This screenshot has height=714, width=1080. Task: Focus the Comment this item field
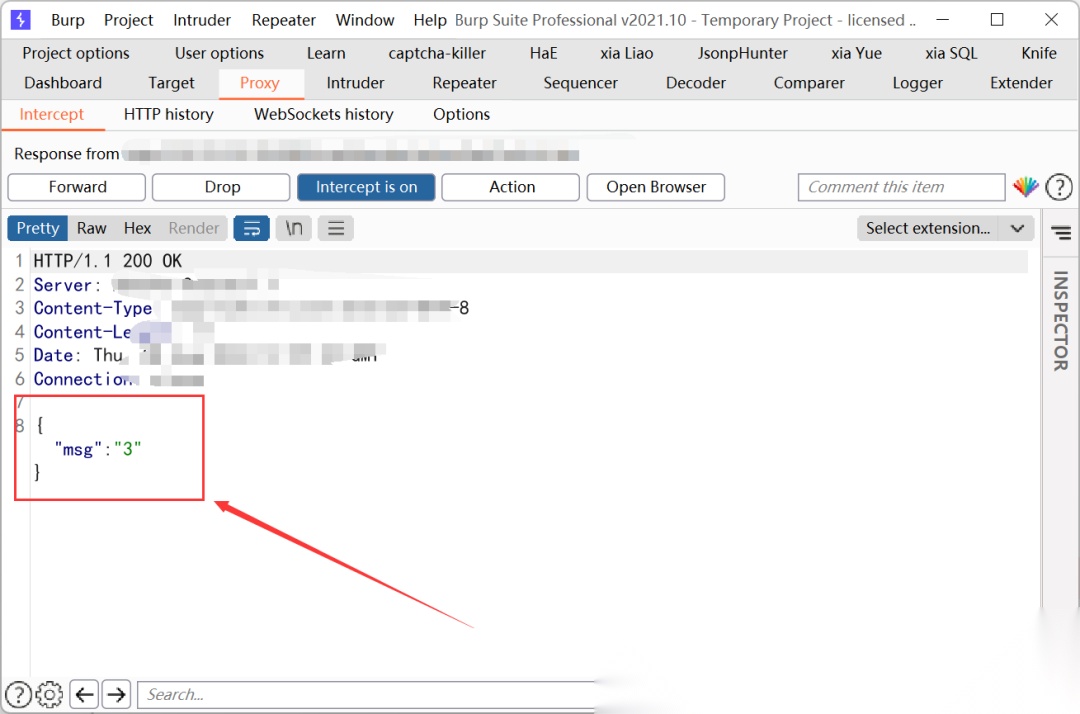click(902, 187)
